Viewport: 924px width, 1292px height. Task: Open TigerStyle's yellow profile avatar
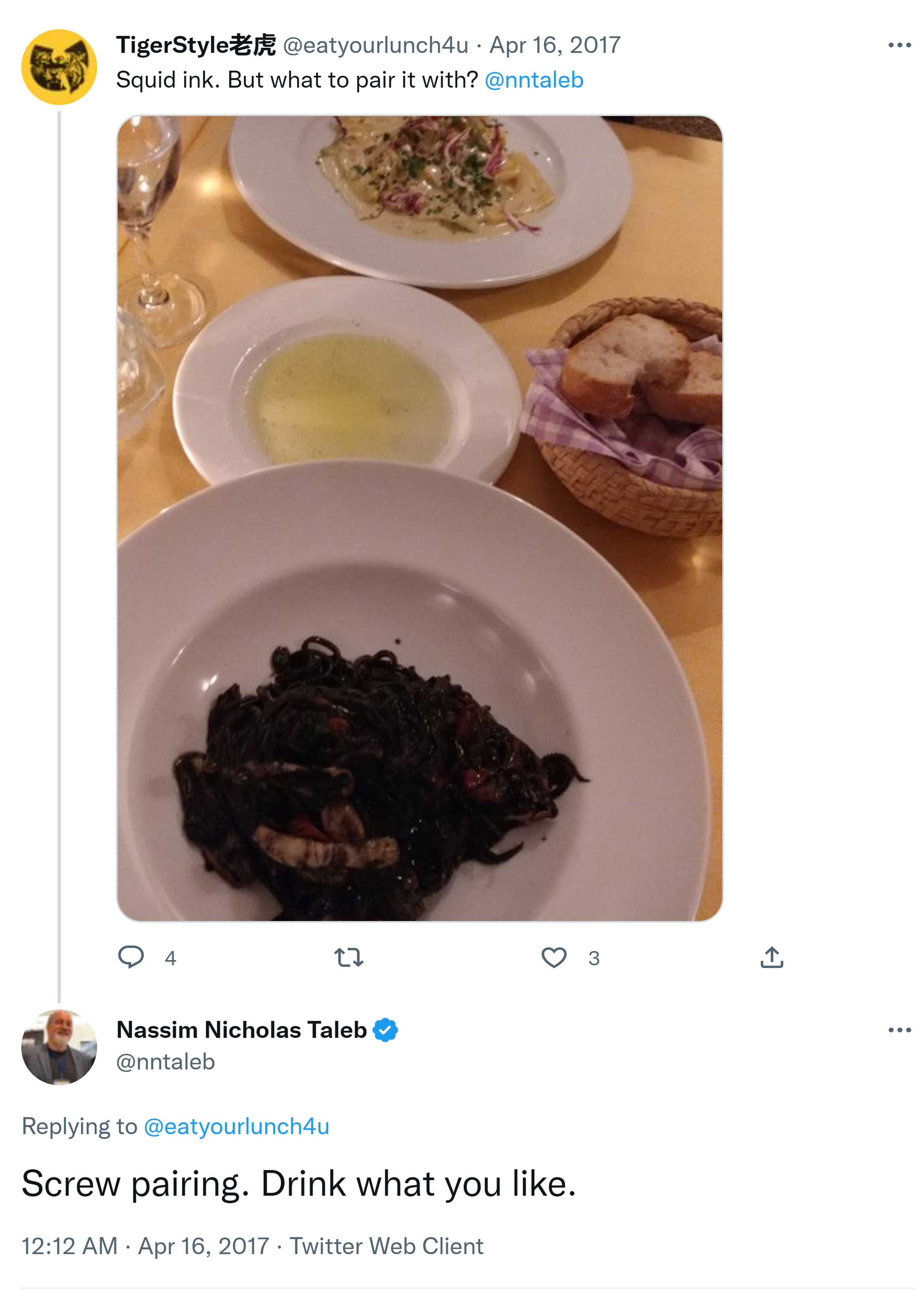click(59, 67)
